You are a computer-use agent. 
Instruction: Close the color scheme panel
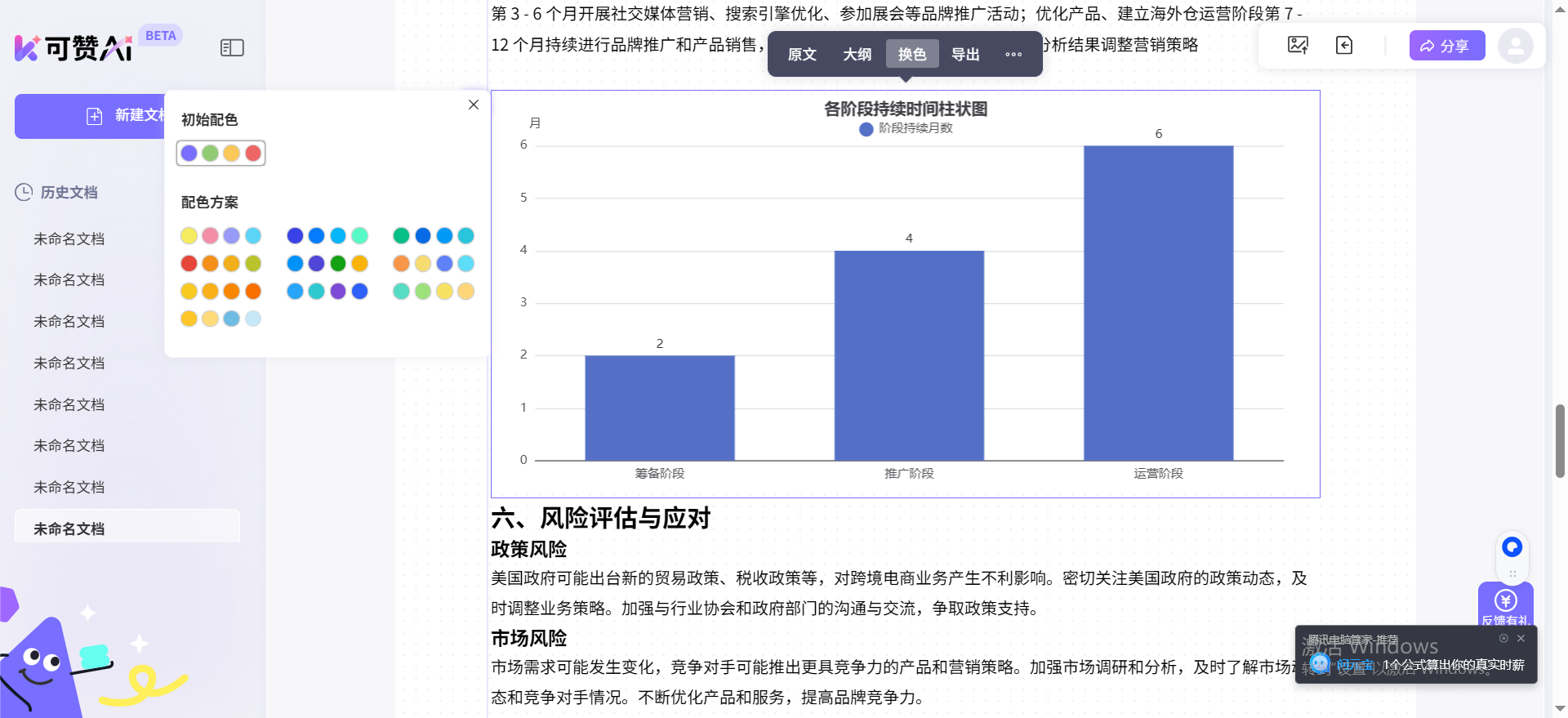pyautogui.click(x=474, y=105)
